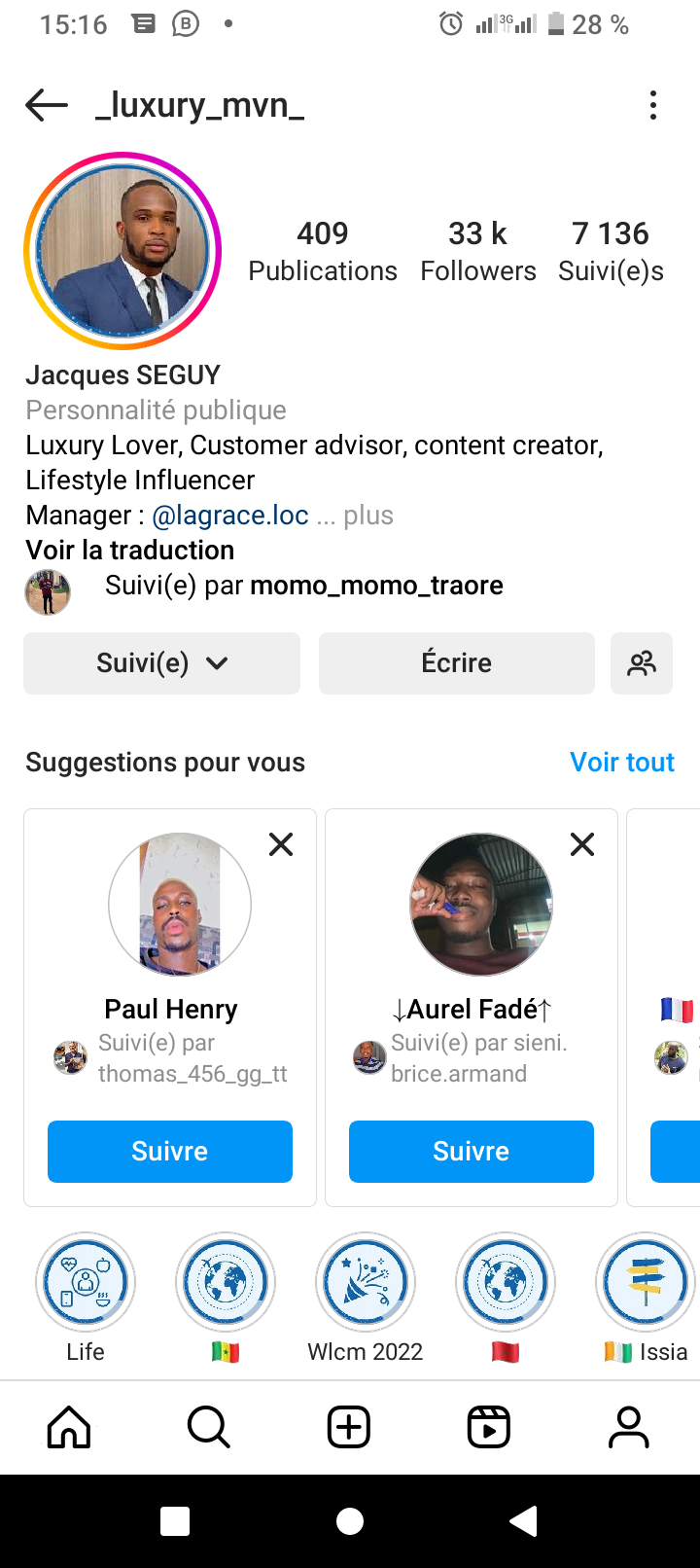Open your own profile tab
This screenshot has width=700, height=1568.
click(x=629, y=1427)
